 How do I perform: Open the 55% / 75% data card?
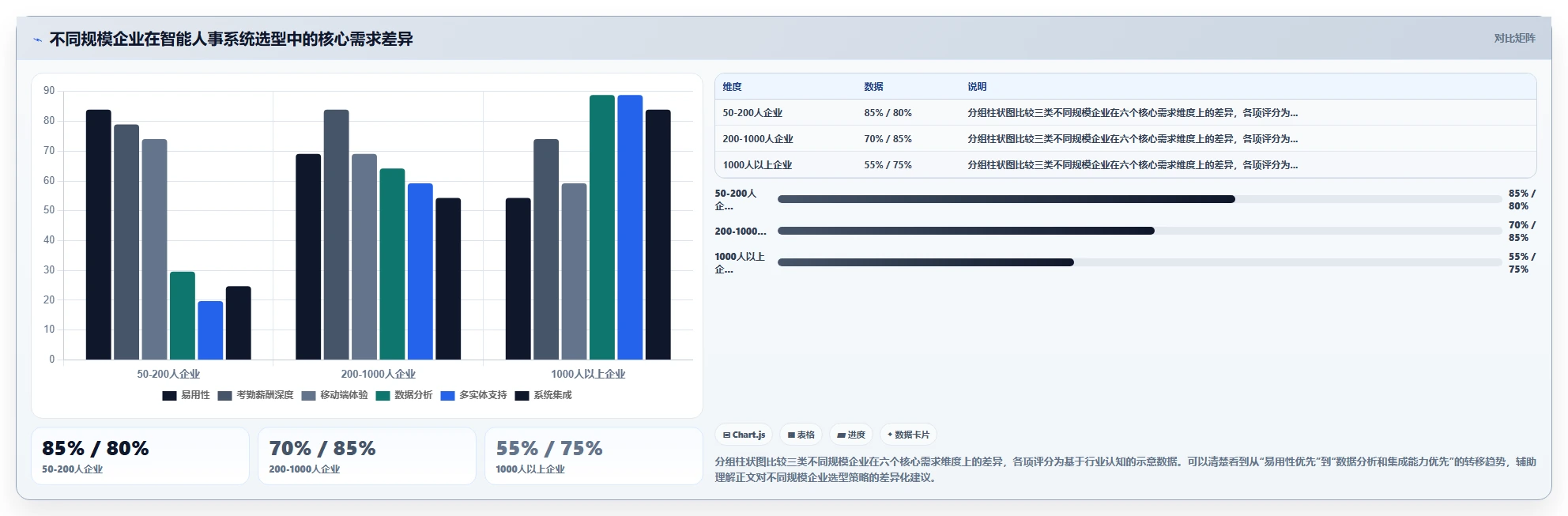[x=594, y=456]
